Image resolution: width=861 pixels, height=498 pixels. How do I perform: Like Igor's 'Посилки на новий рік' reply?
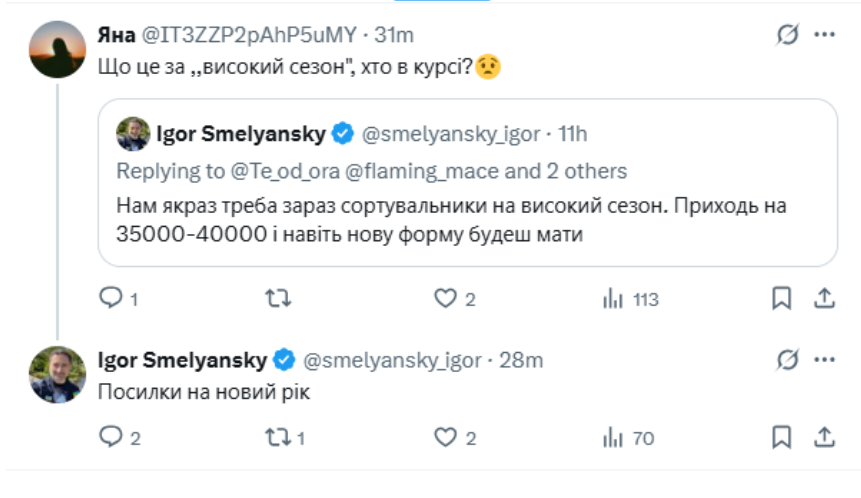tap(445, 437)
